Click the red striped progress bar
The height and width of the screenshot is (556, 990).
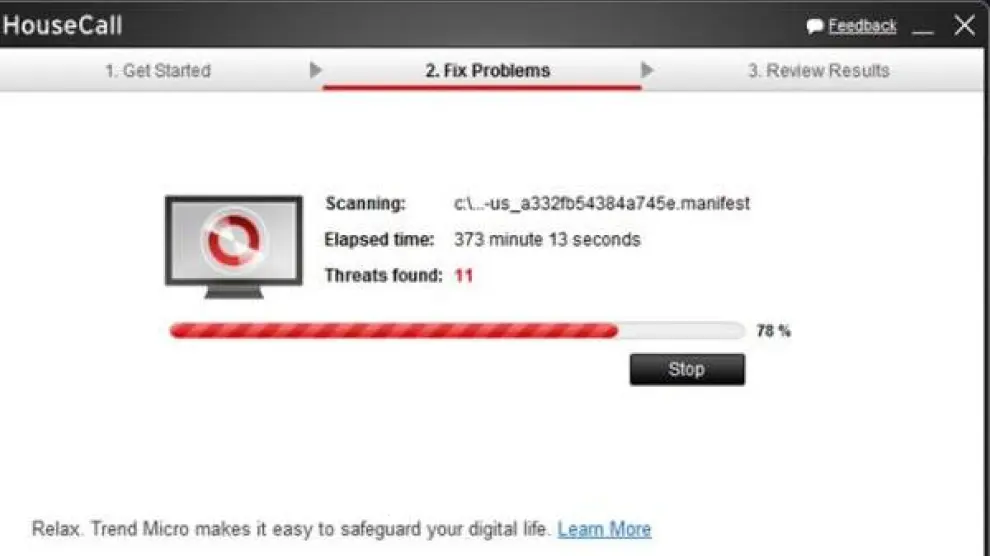point(394,330)
